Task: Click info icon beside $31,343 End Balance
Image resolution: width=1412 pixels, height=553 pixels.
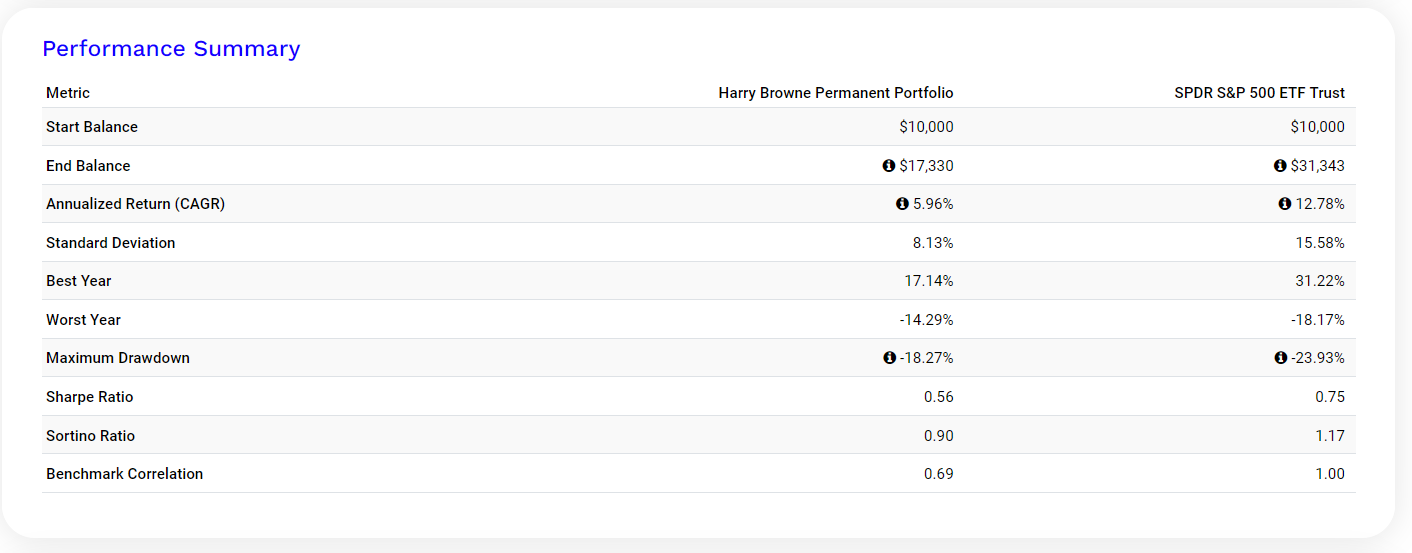Action: point(1280,166)
